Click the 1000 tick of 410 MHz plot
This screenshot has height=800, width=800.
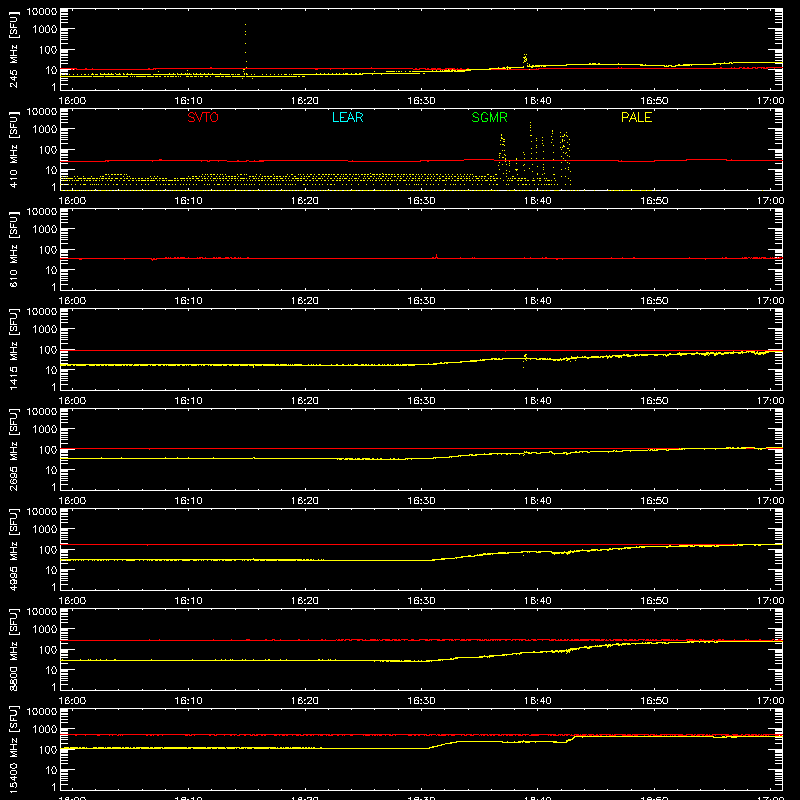[45, 130]
